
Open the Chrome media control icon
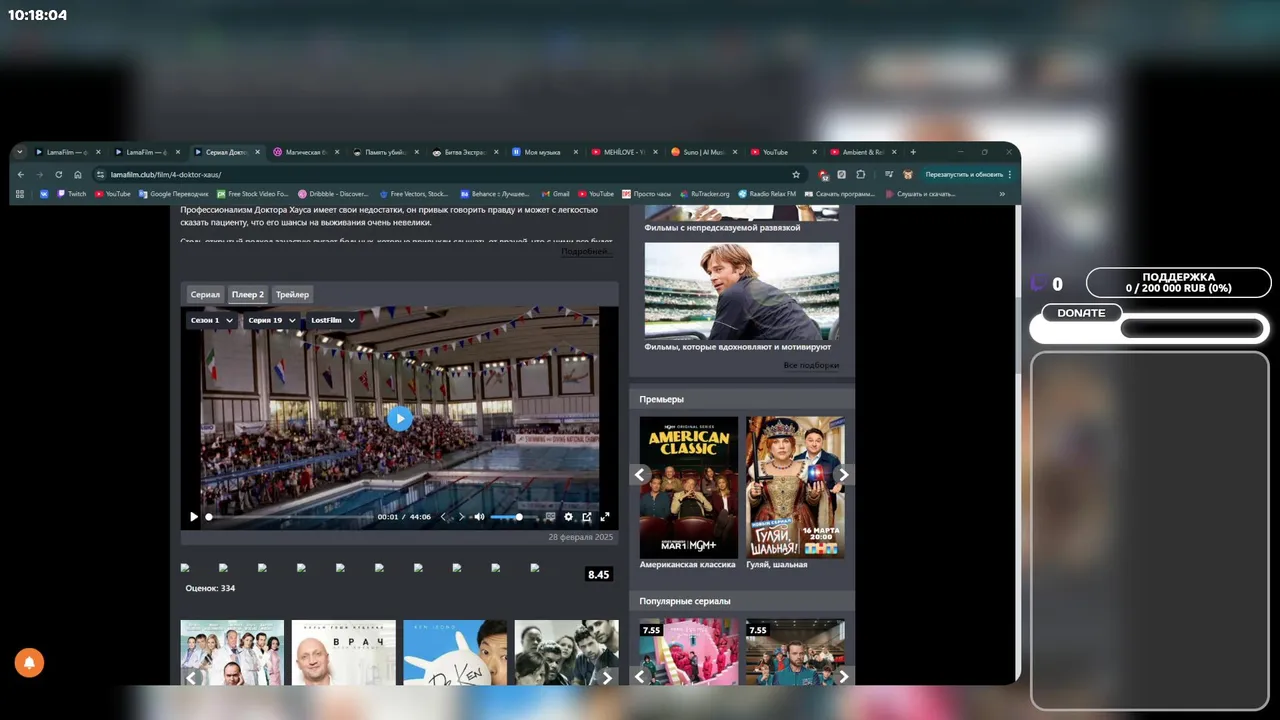click(888, 174)
